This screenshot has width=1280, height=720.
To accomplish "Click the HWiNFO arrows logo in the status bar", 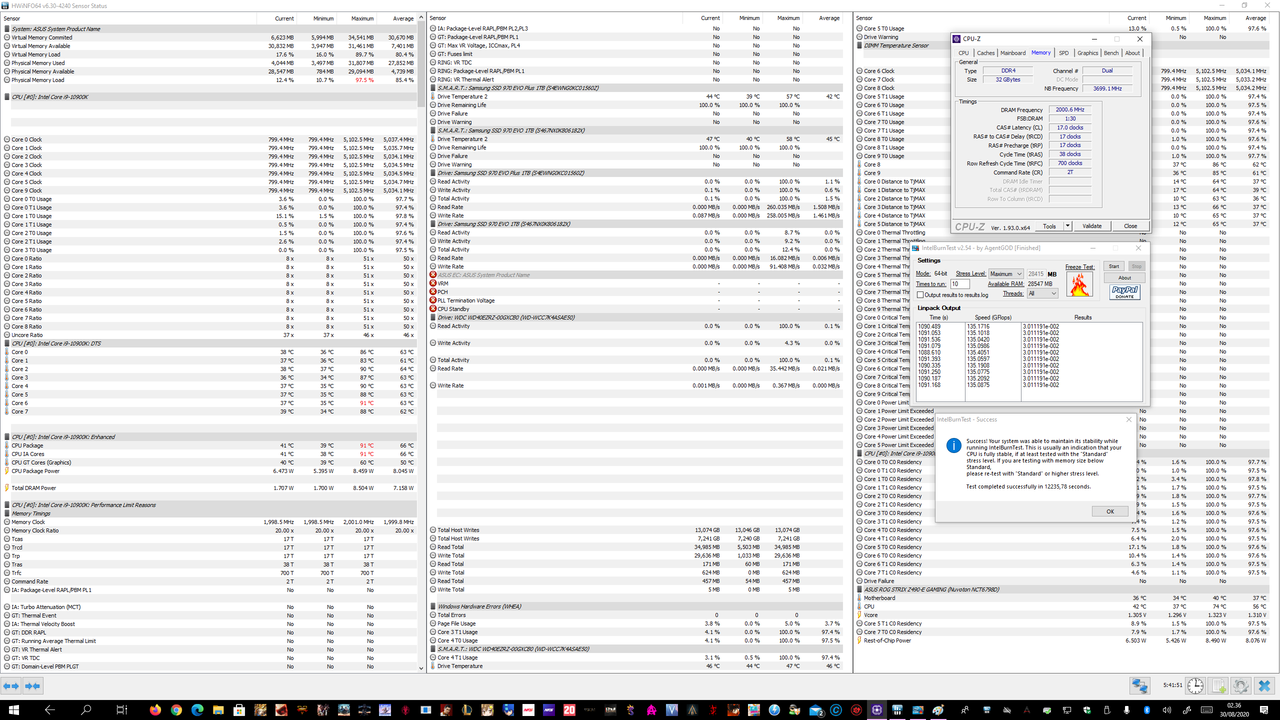I will point(1140,685).
